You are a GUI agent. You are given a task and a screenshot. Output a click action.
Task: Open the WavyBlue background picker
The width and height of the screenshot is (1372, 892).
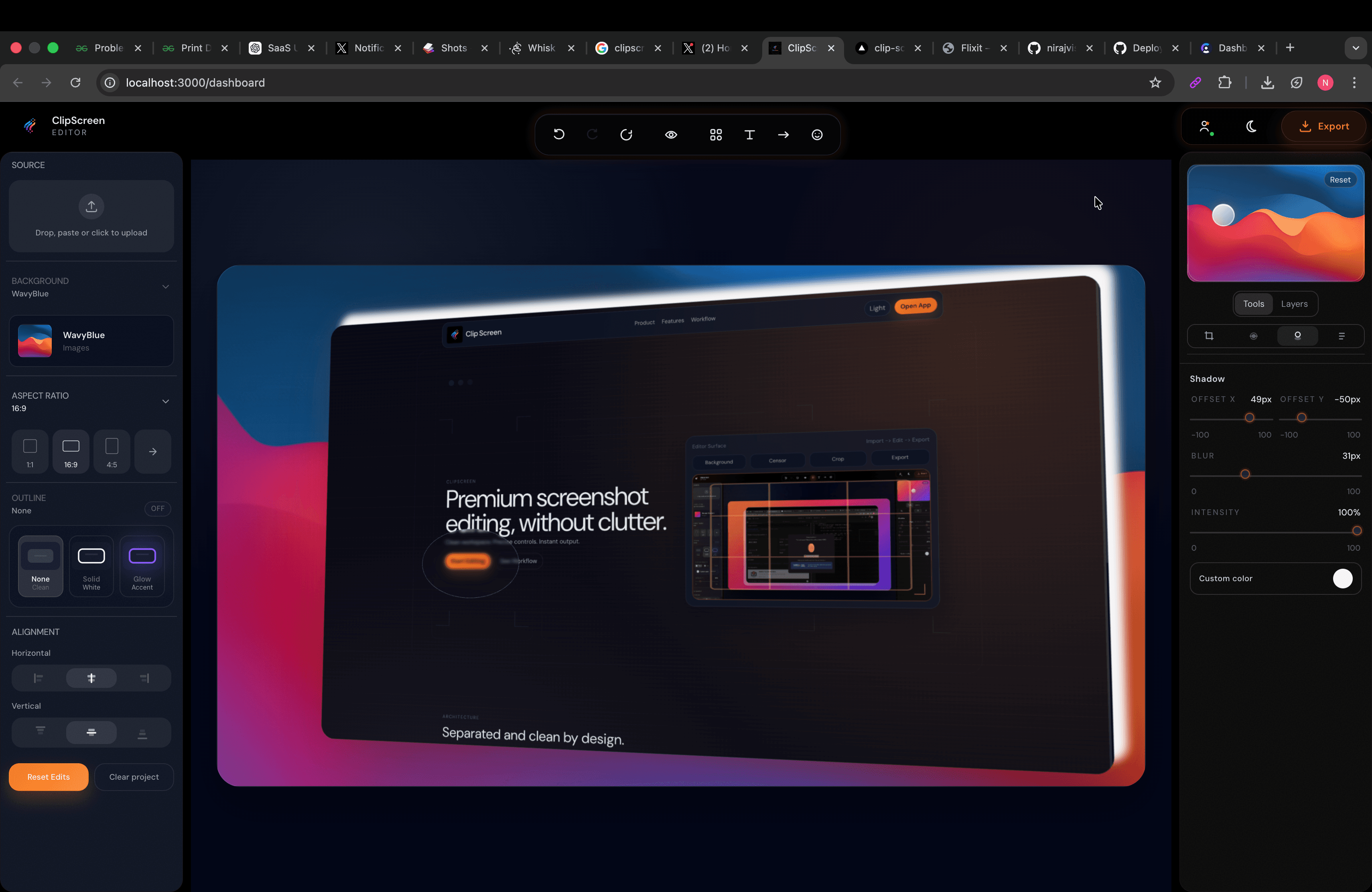(91, 341)
